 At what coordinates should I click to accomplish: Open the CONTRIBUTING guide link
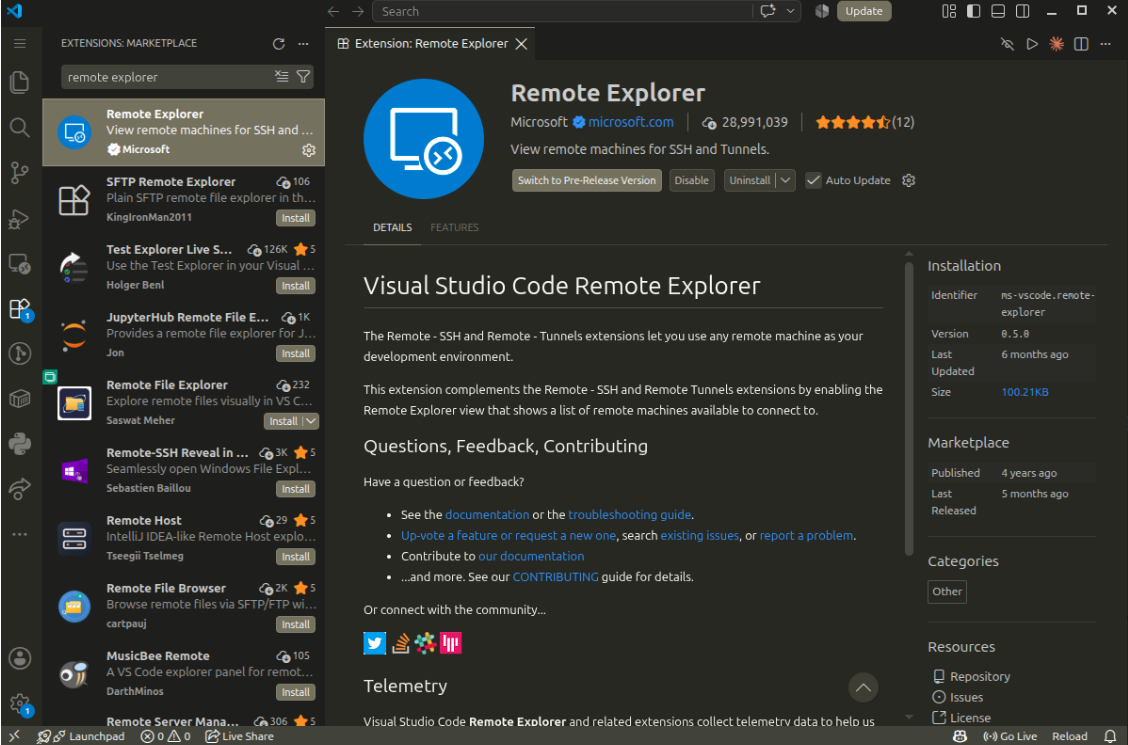(555, 577)
